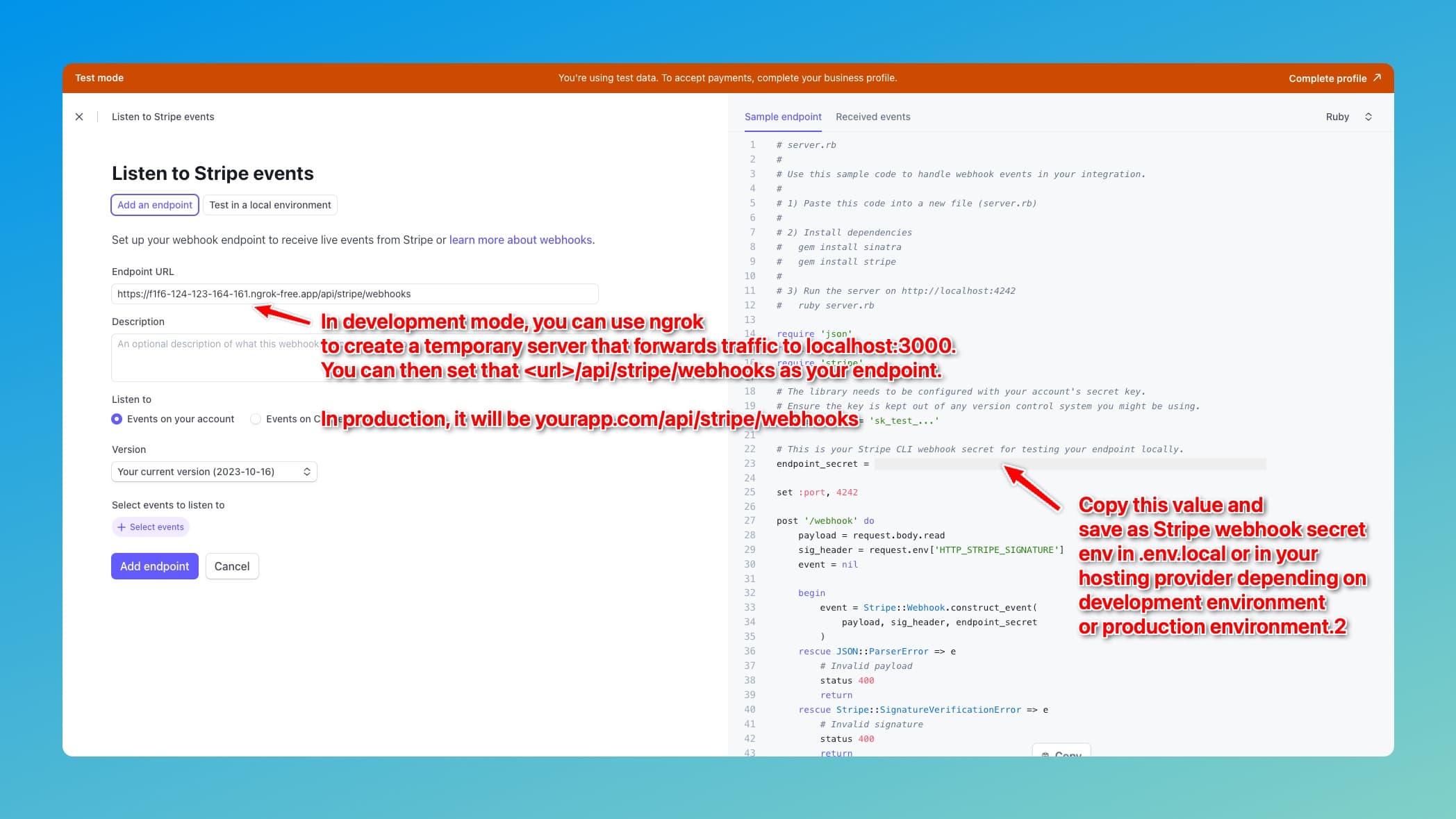
Task: Open the Sample endpoint tab
Action: [783, 117]
